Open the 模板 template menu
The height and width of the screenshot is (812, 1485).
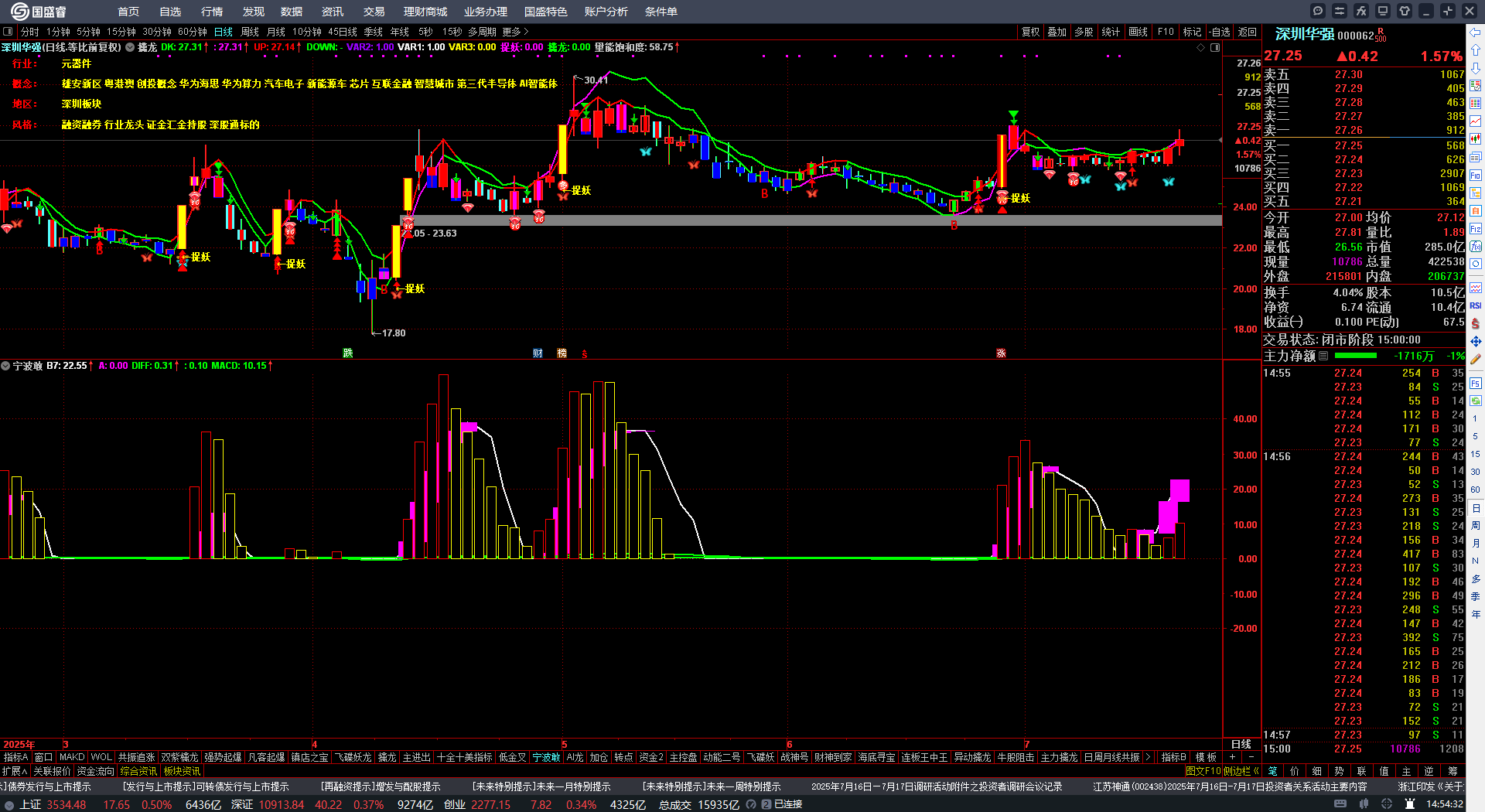(x=1206, y=757)
